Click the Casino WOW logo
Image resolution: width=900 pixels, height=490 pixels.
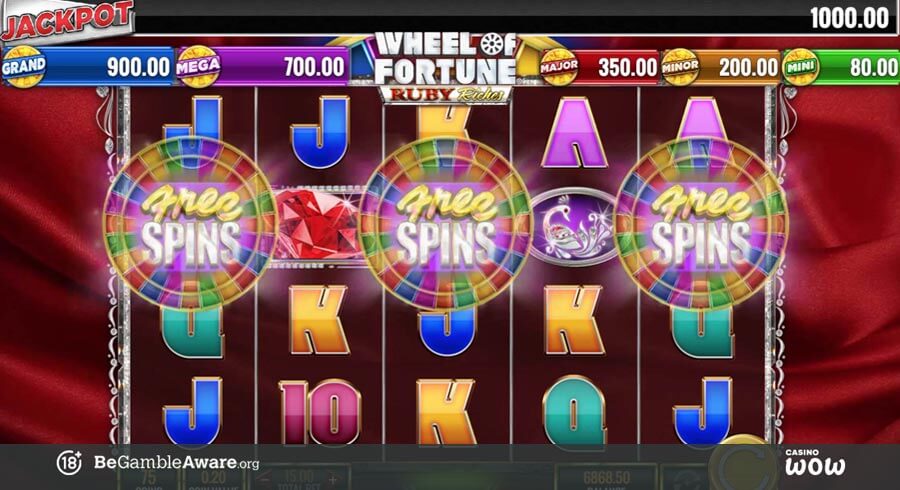814,462
